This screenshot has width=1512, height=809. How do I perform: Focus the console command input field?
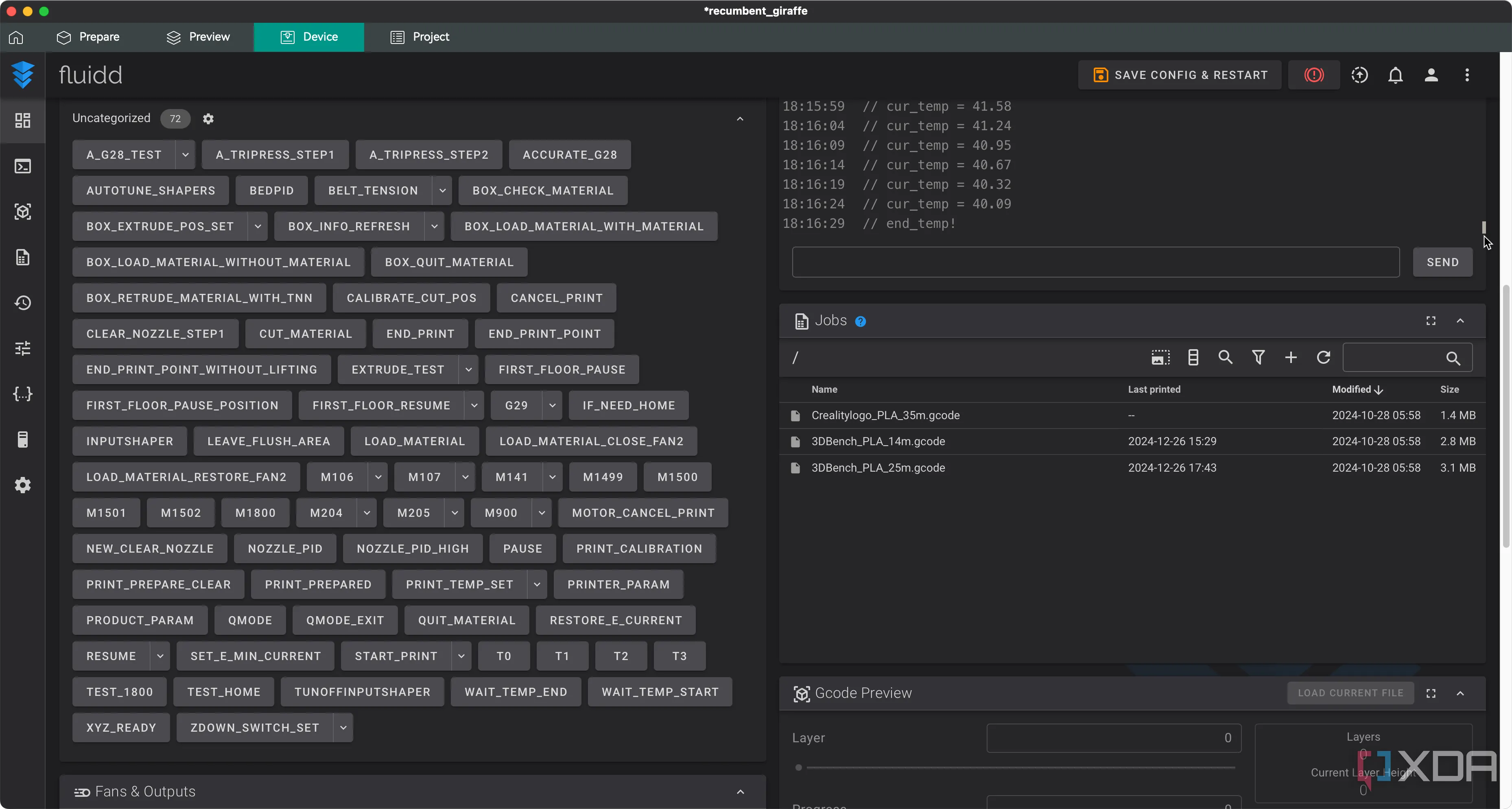(1095, 262)
